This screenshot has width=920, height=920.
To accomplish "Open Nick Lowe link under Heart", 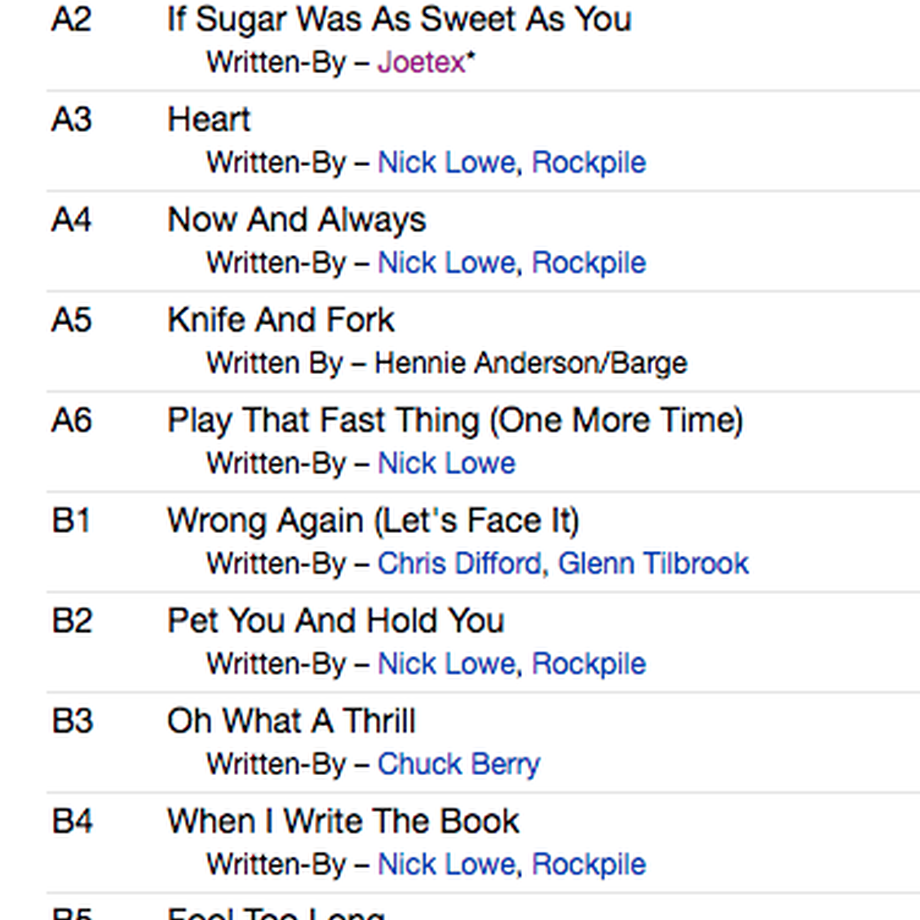I will pyautogui.click(x=446, y=163).
